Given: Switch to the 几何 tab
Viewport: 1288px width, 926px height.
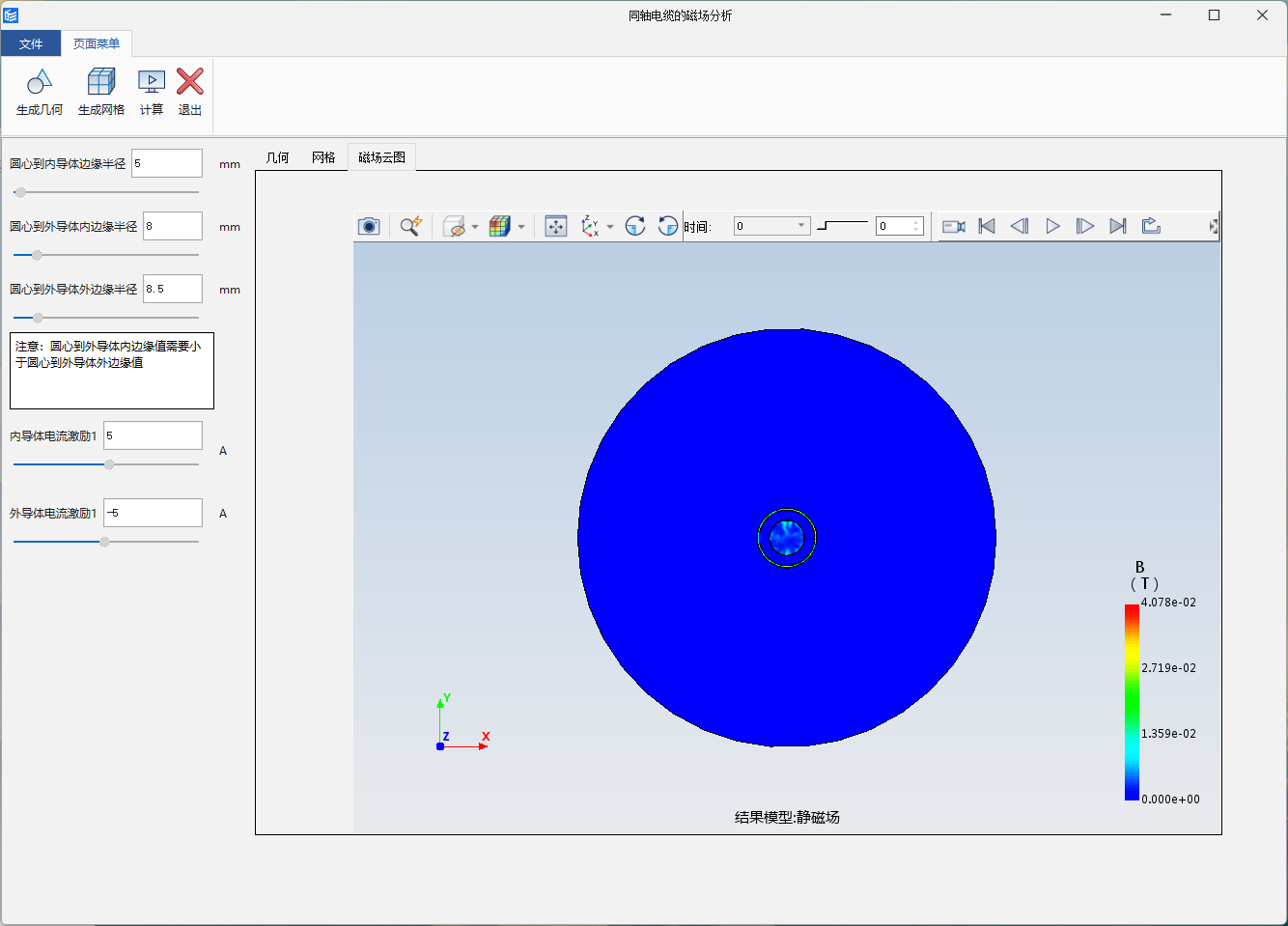Looking at the screenshot, I should pyautogui.click(x=278, y=157).
